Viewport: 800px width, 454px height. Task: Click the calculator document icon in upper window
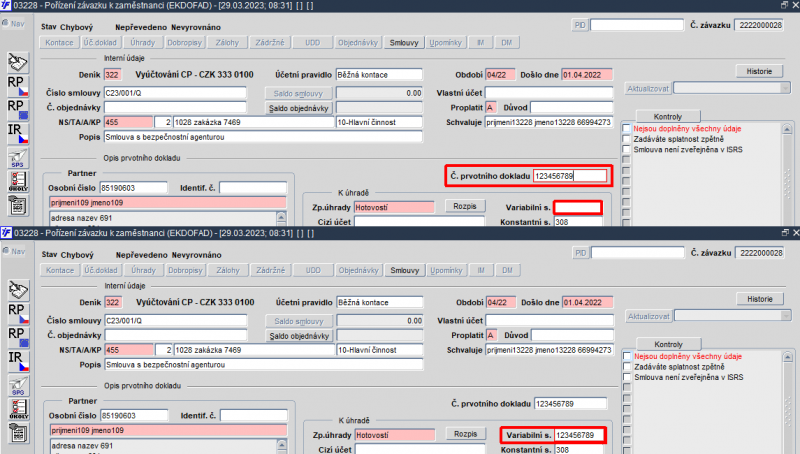pos(18,206)
